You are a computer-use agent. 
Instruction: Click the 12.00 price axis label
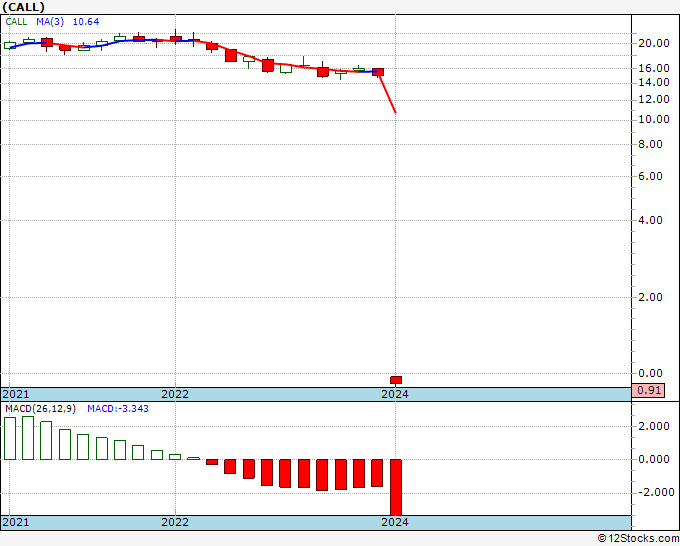pyautogui.click(x=654, y=99)
